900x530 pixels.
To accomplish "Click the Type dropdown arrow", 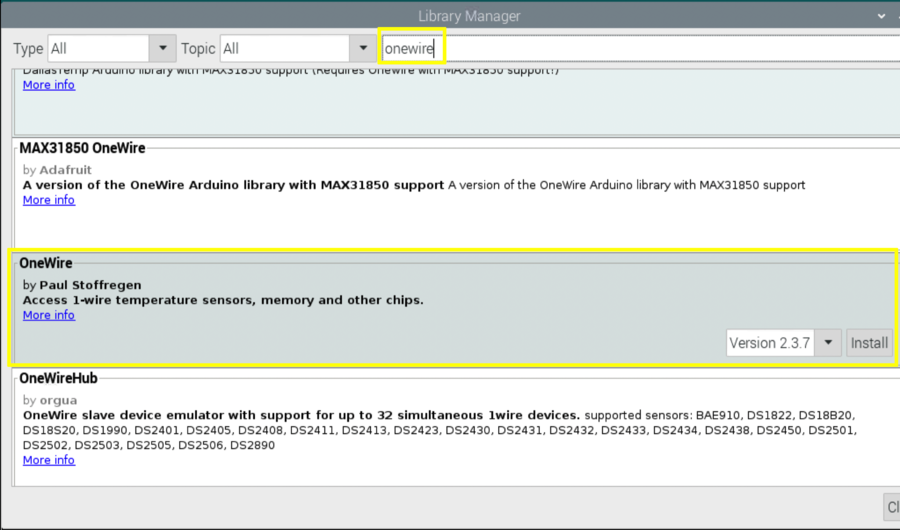I will pyautogui.click(x=162, y=48).
